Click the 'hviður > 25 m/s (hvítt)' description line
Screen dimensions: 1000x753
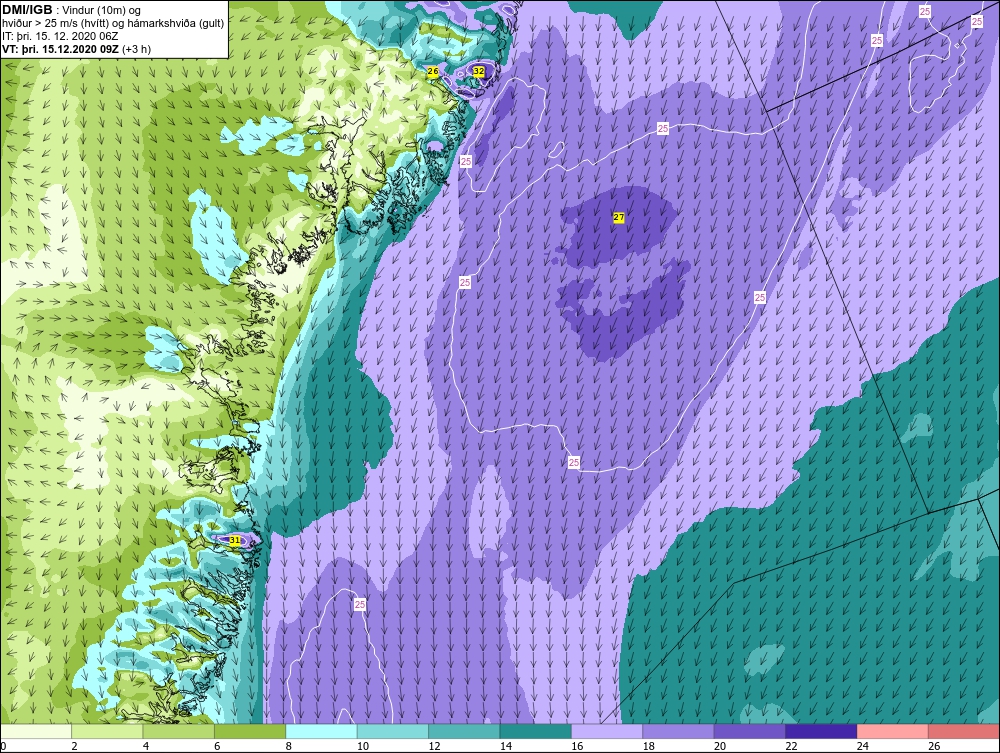click(113, 24)
